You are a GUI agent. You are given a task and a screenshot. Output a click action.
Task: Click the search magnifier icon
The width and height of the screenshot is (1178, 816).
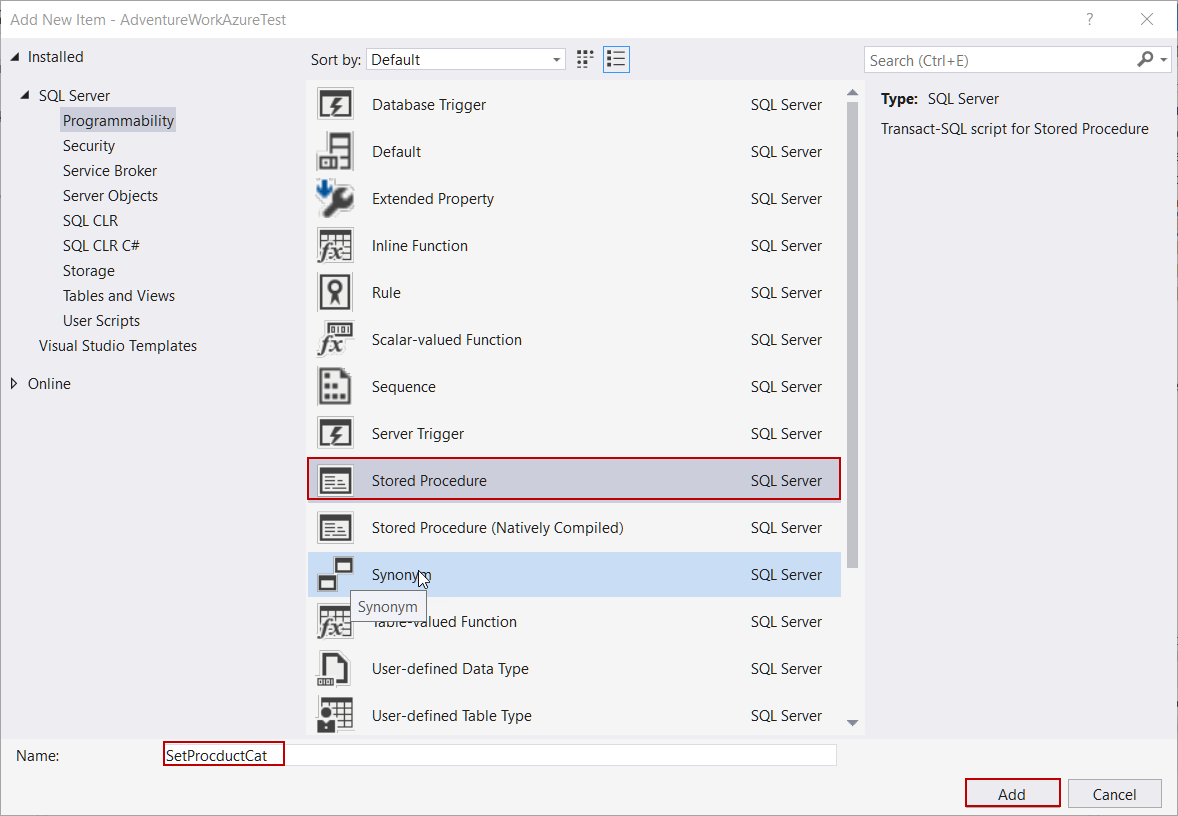coord(1146,60)
